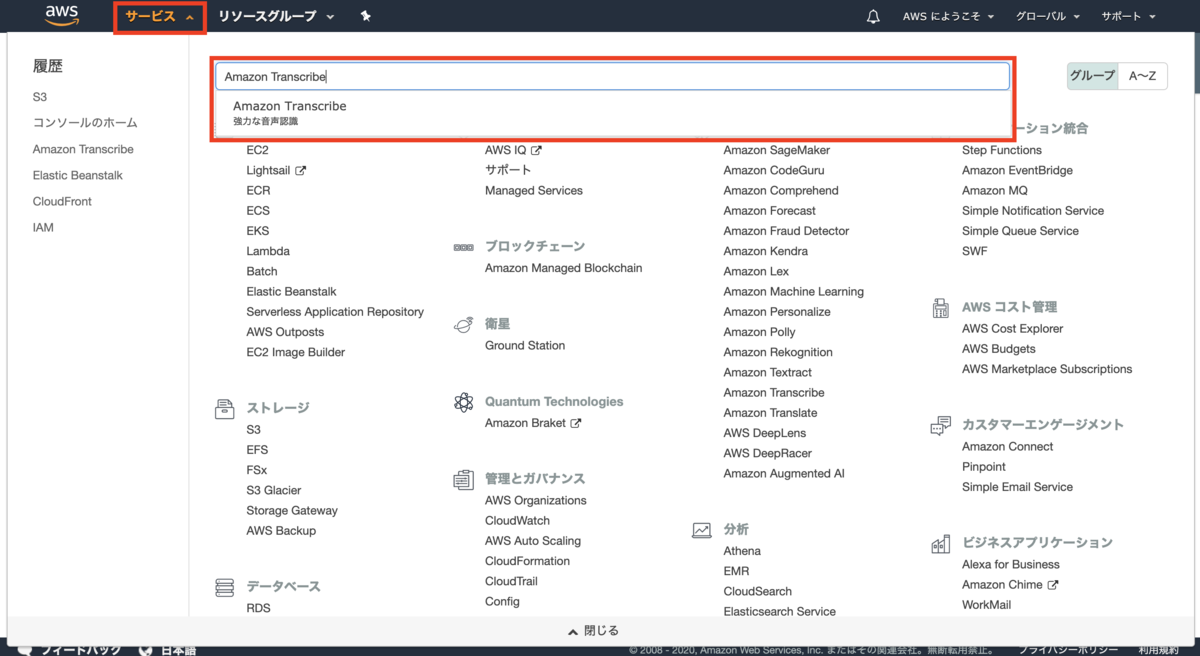Close the services panel with 閉じる
The image size is (1200, 656).
point(594,631)
